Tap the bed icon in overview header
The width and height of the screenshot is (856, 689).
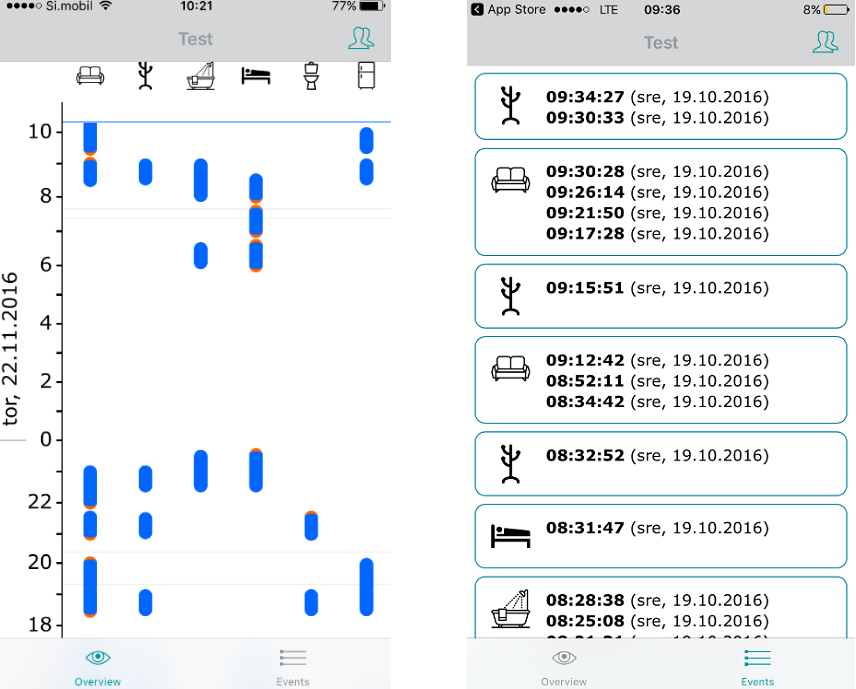pos(256,75)
